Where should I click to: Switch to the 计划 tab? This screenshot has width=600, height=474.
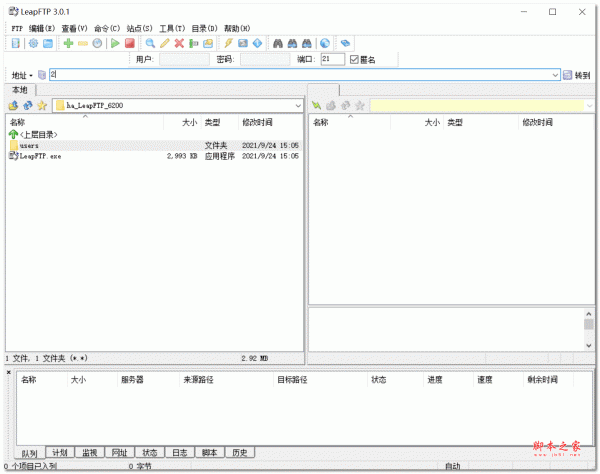pos(60,453)
